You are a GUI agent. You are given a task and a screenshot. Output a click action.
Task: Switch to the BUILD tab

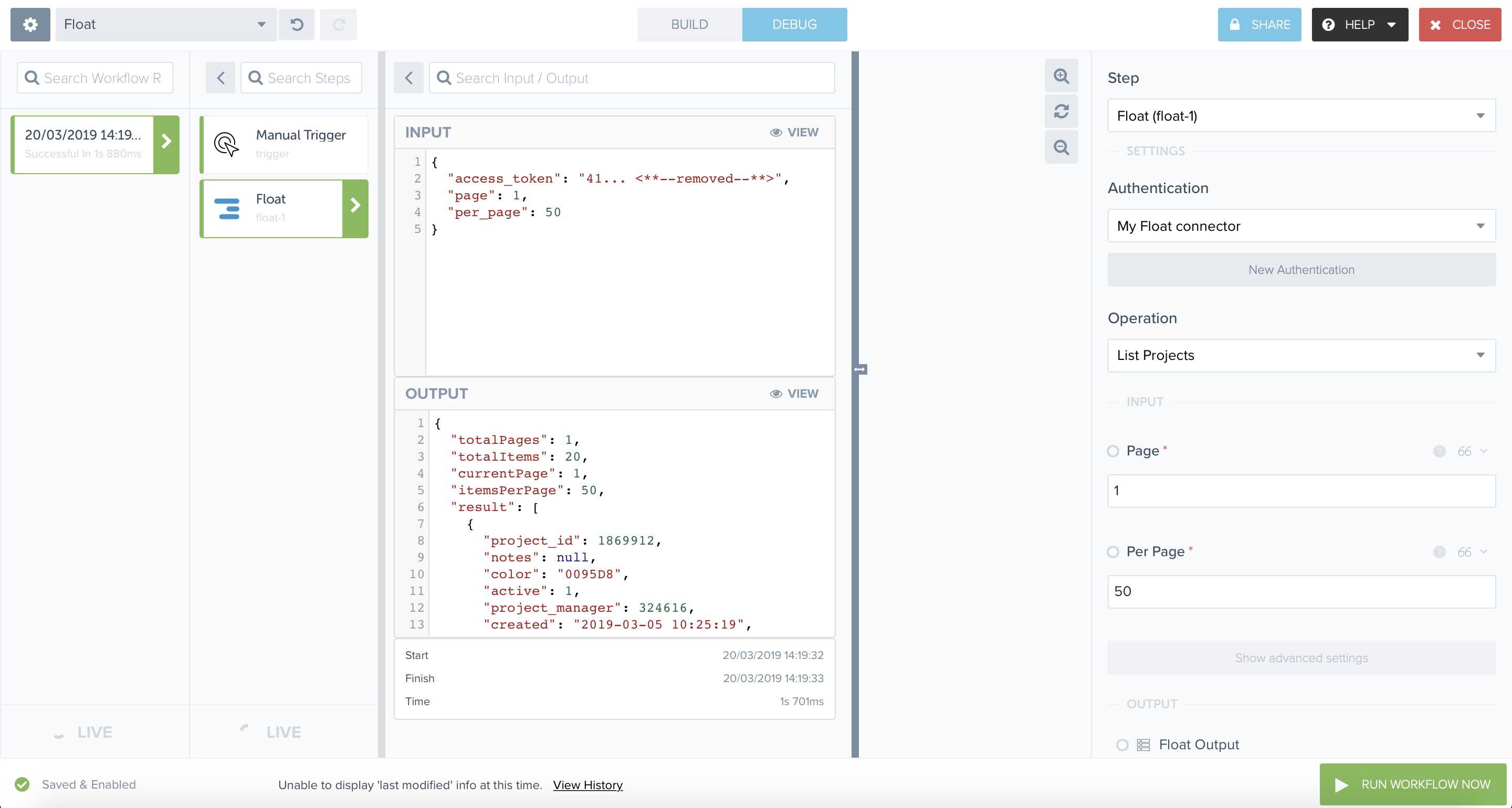tap(689, 25)
